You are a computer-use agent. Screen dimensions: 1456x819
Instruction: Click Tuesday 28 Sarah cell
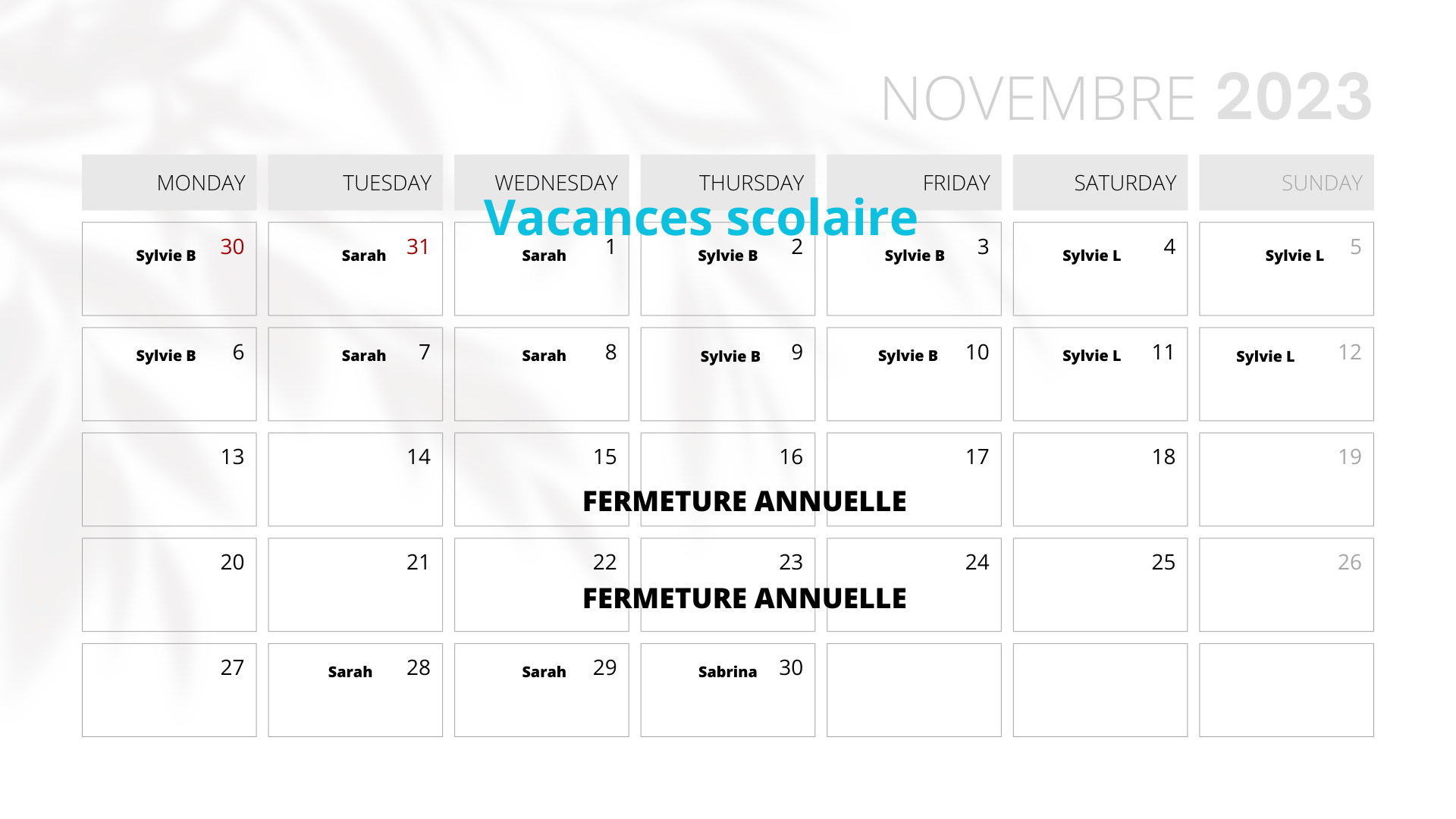[355, 690]
